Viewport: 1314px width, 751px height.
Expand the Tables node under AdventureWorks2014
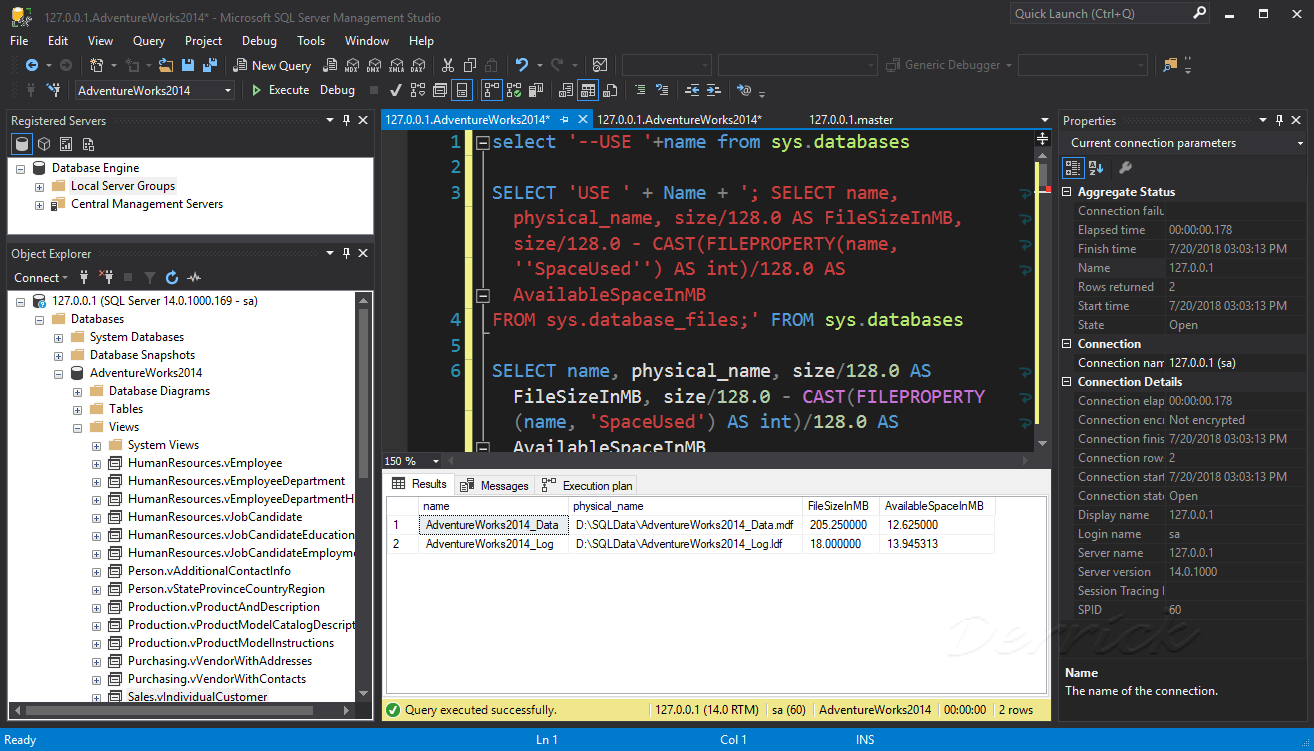[78, 408]
